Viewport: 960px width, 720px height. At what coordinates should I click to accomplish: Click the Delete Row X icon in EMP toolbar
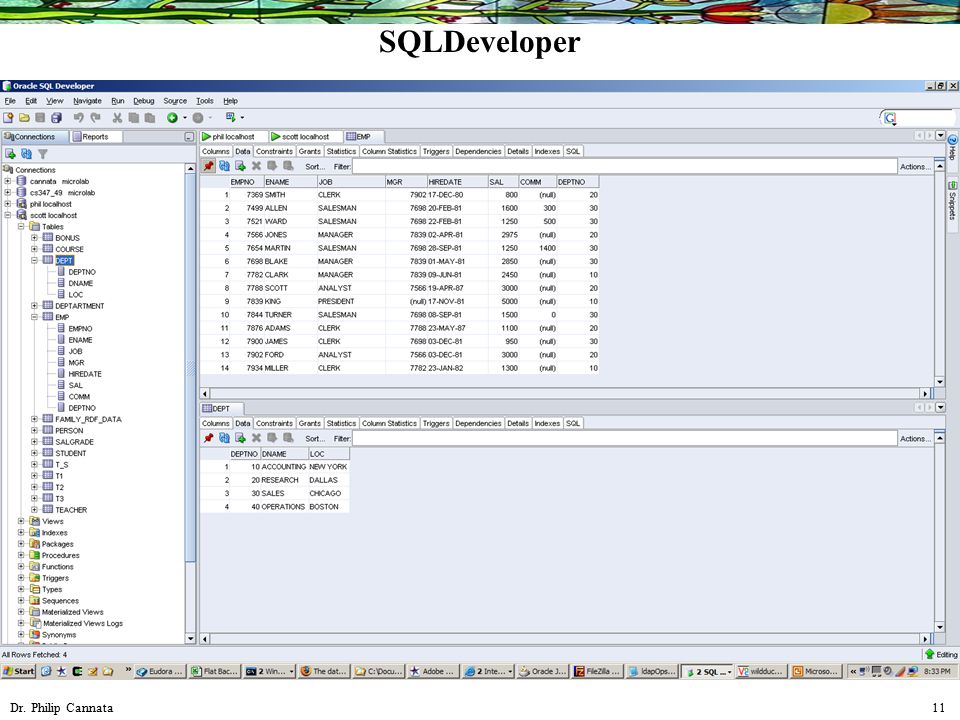point(256,166)
